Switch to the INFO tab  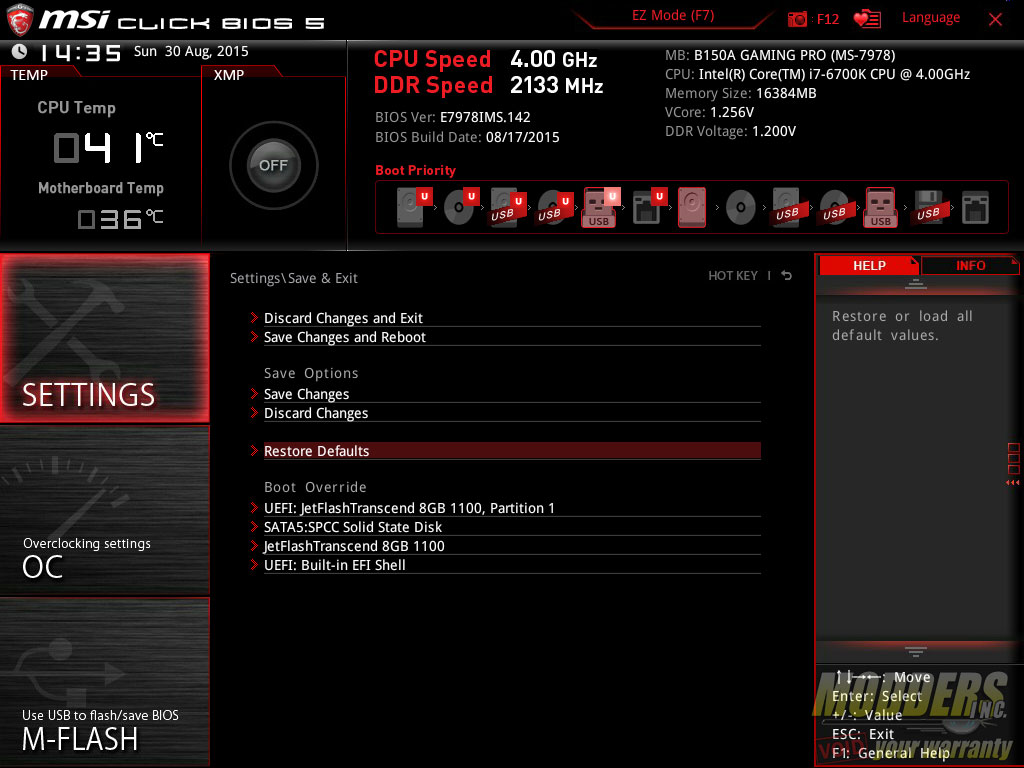coord(970,265)
